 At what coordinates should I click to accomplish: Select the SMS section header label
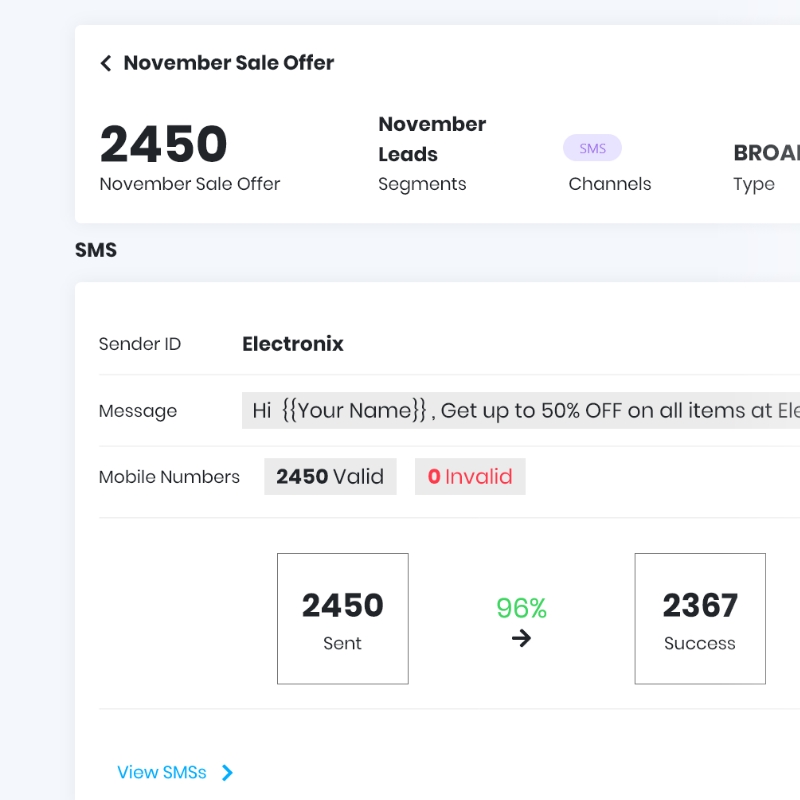96,249
